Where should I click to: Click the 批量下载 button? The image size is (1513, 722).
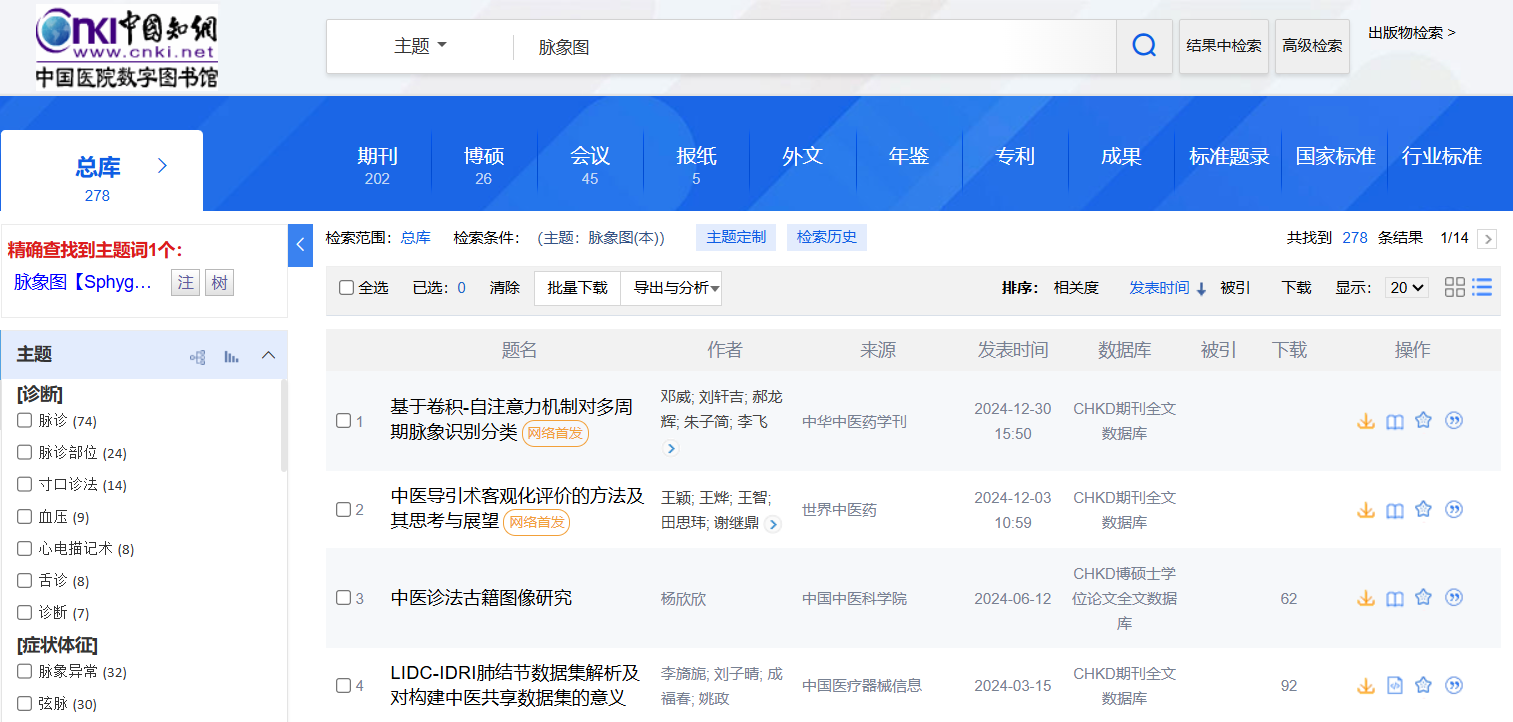[577, 288]
